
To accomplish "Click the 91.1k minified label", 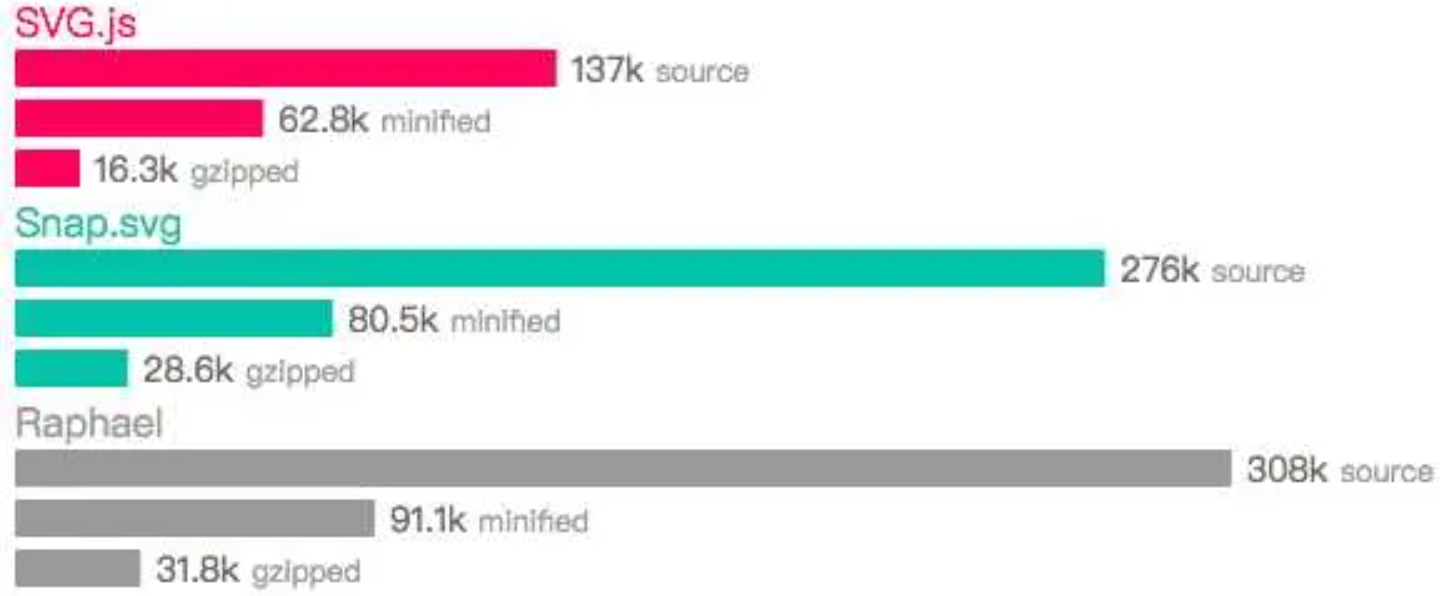I will click(489, 520).
